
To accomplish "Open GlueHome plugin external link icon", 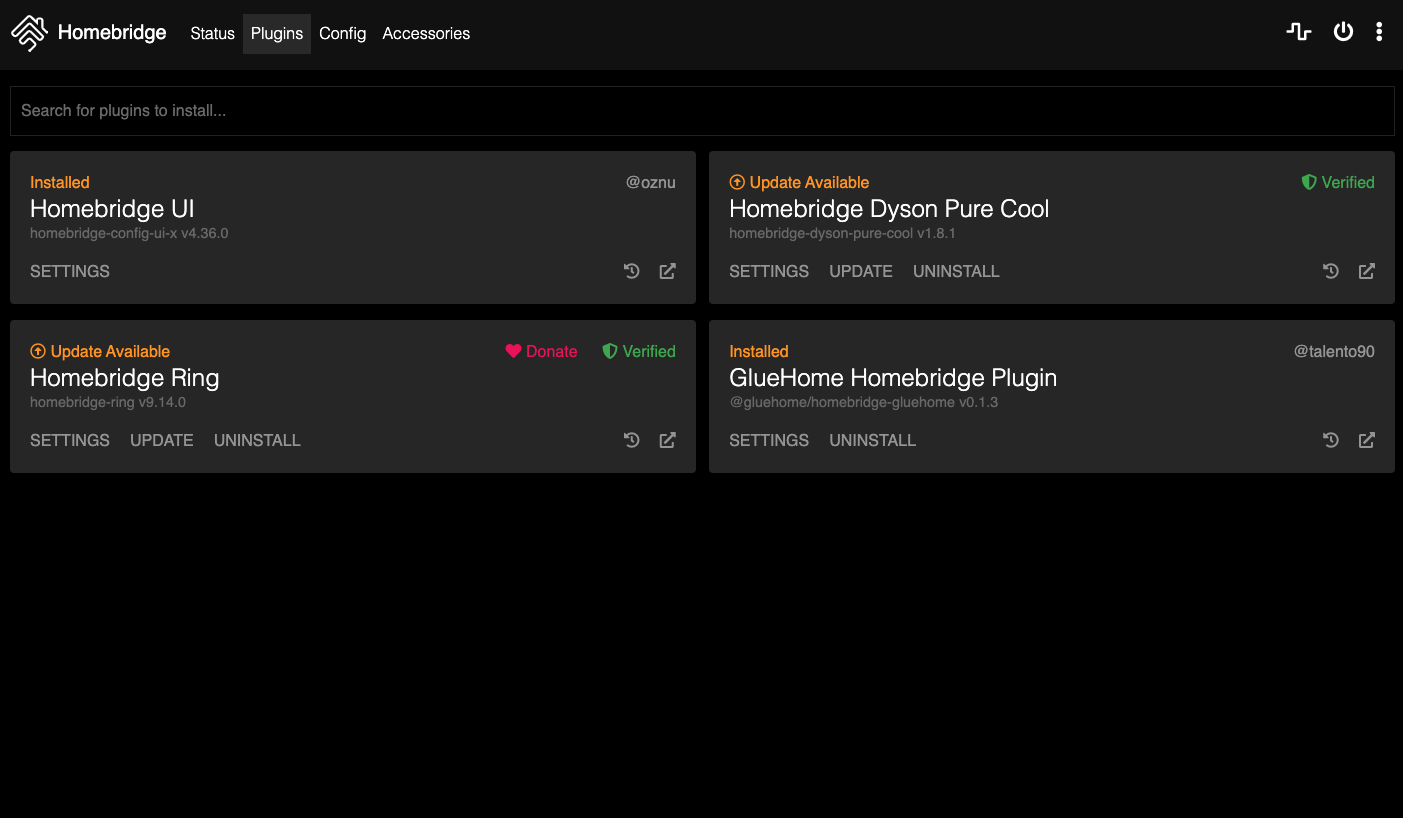I will coord(1366,440).
